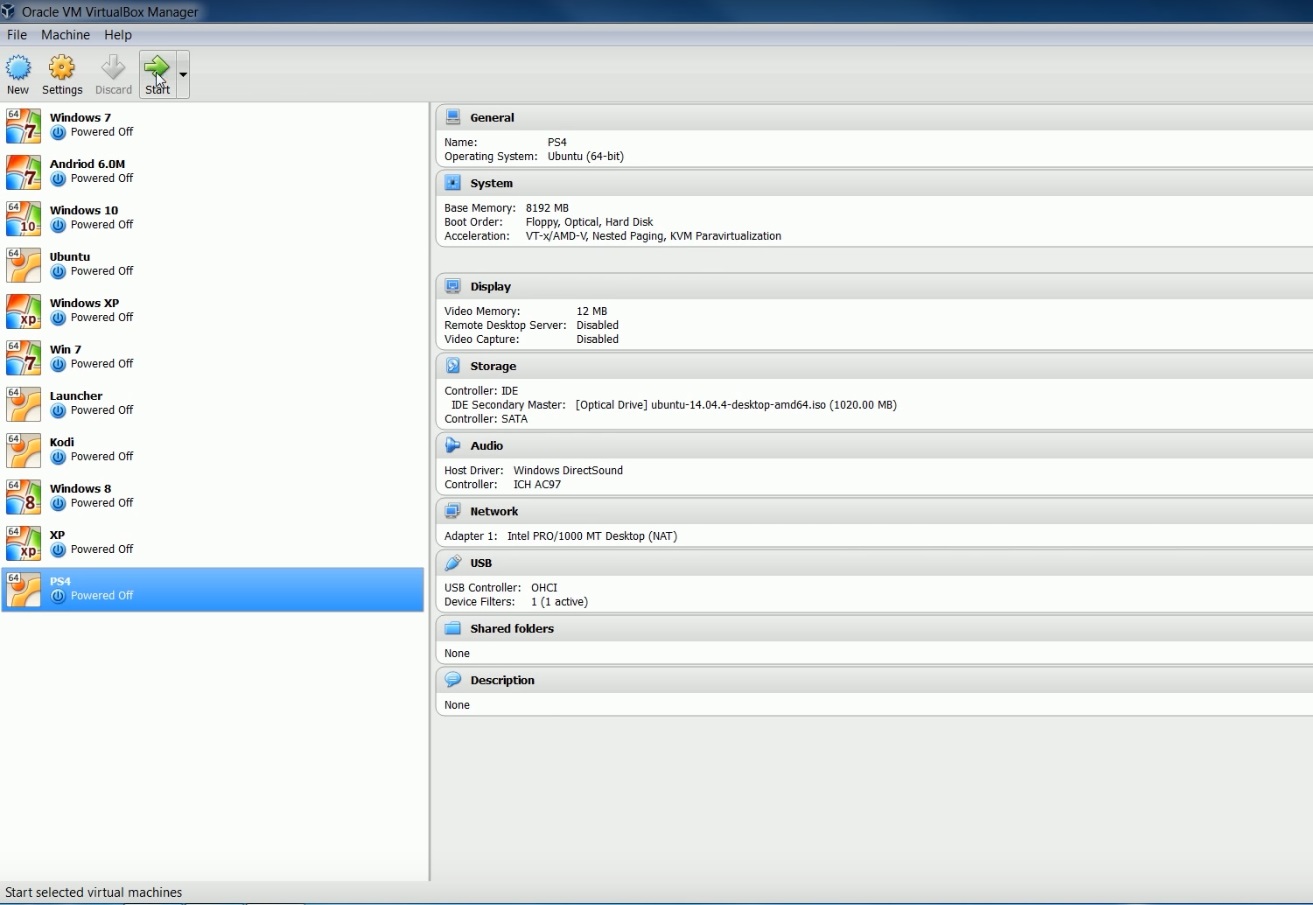The width and height of the screenshot is (1313, 905).
Task: Click the Discard toolbar icon
Action: (113, 68)
